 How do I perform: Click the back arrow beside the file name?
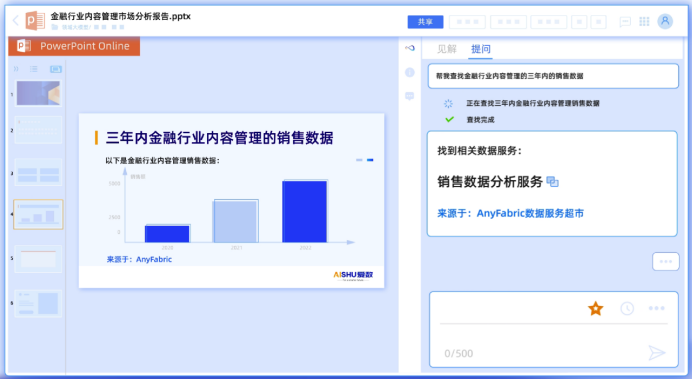pyautogui.click(x=15, y=20)
